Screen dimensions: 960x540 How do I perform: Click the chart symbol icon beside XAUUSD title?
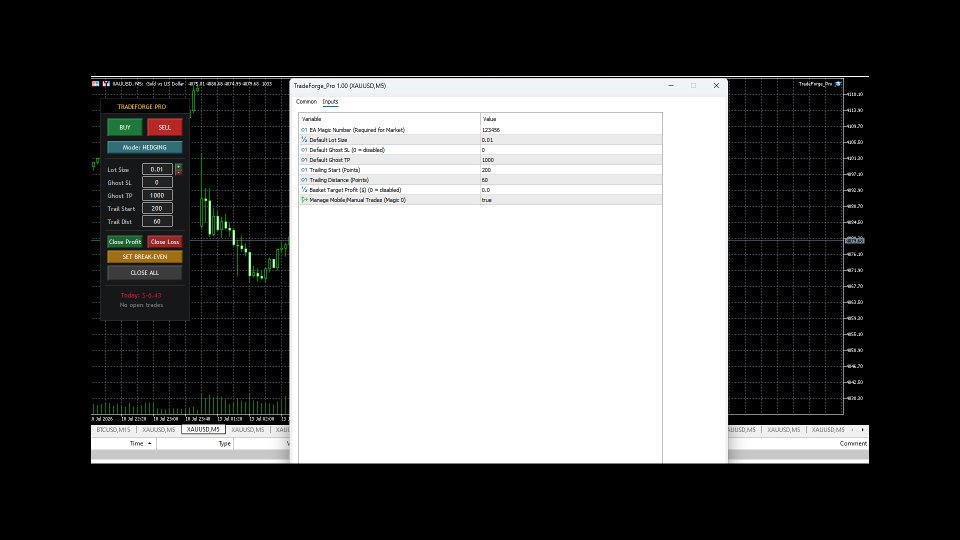(x=96, y=84)
